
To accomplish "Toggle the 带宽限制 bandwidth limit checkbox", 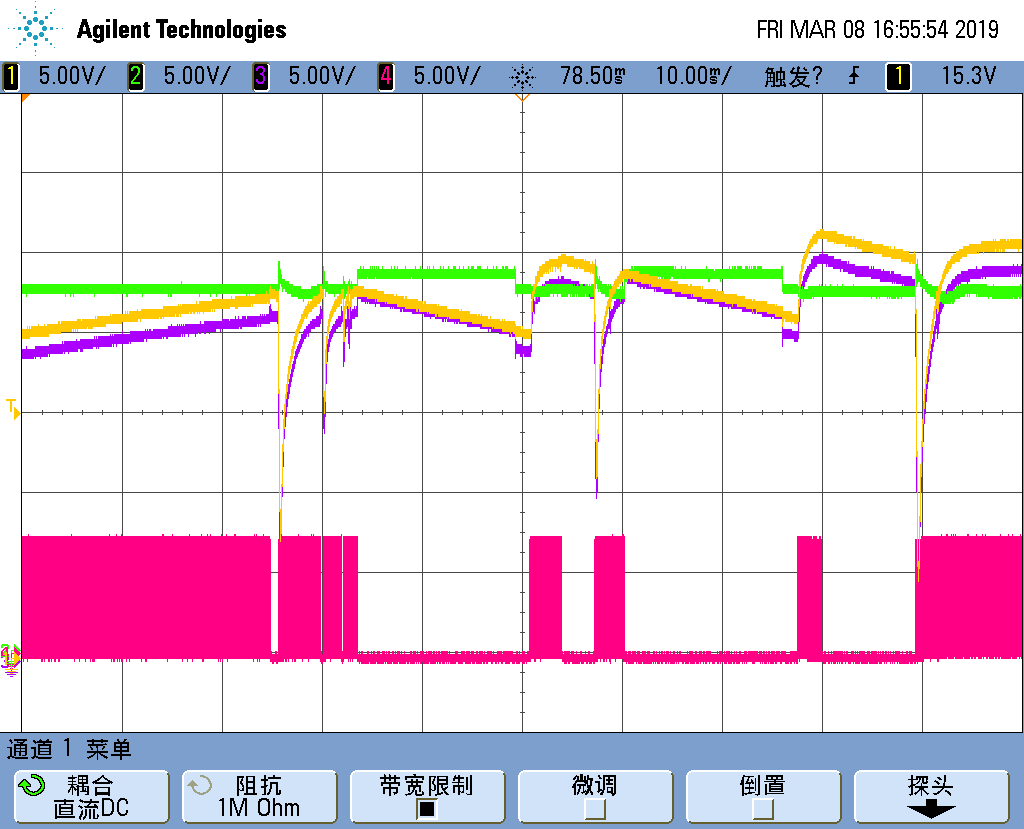I will coord(426,809).
